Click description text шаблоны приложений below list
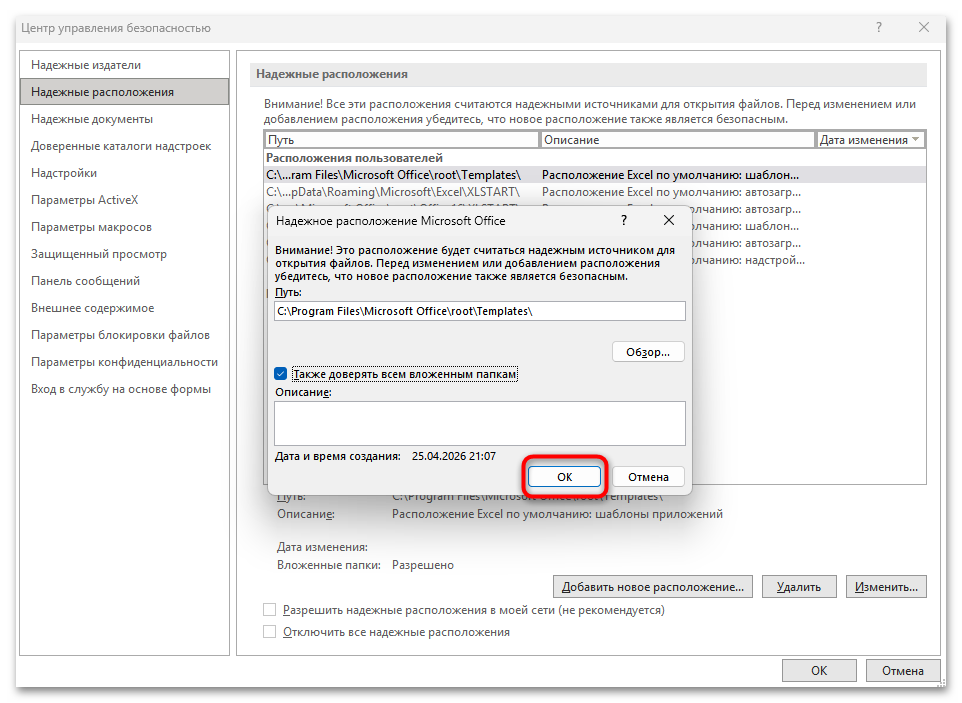 (659, 514)
